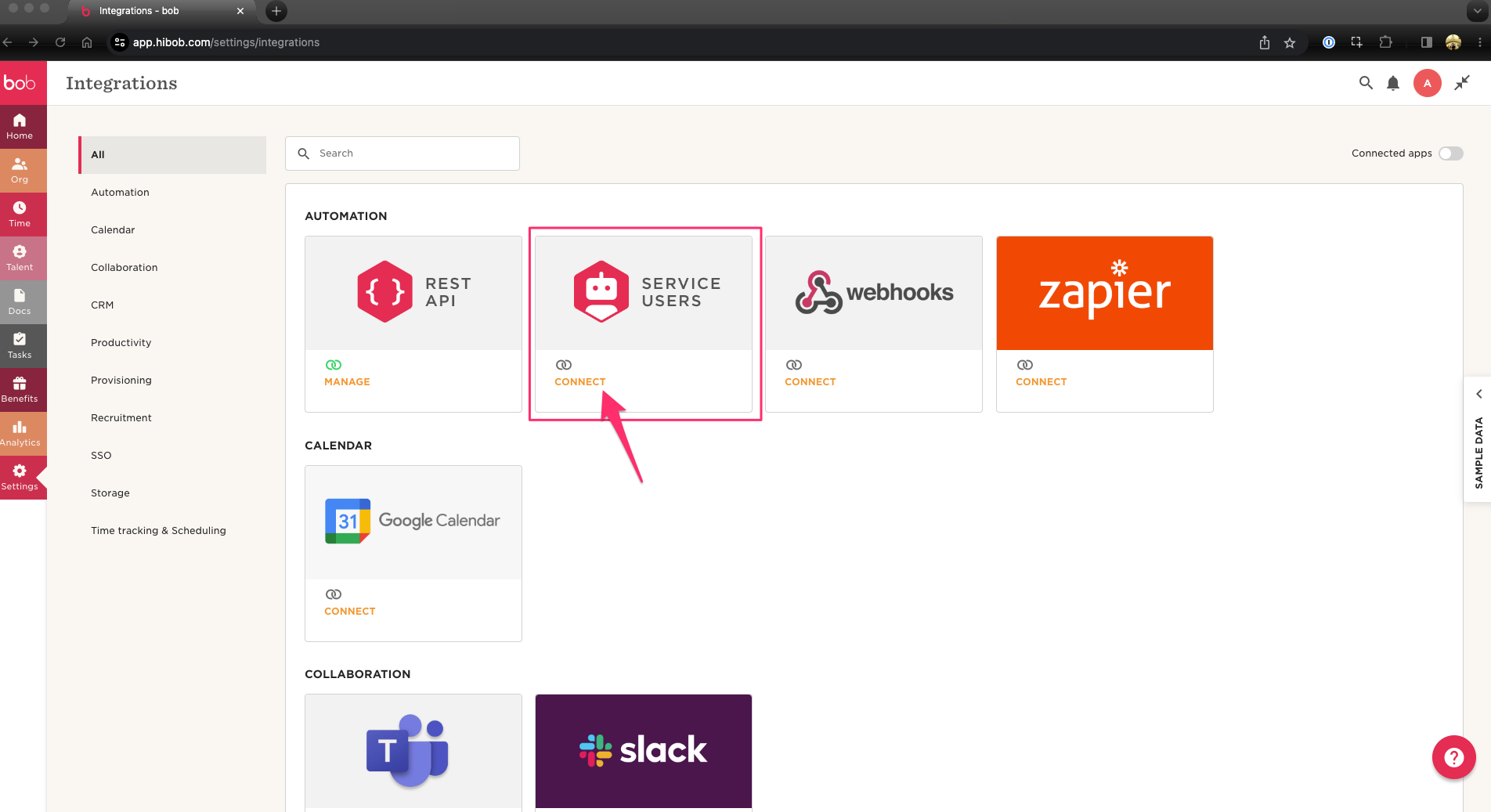Click Connect under Zapier card
This screenshot has width=1491, height=812.
tap(1041, 382)
